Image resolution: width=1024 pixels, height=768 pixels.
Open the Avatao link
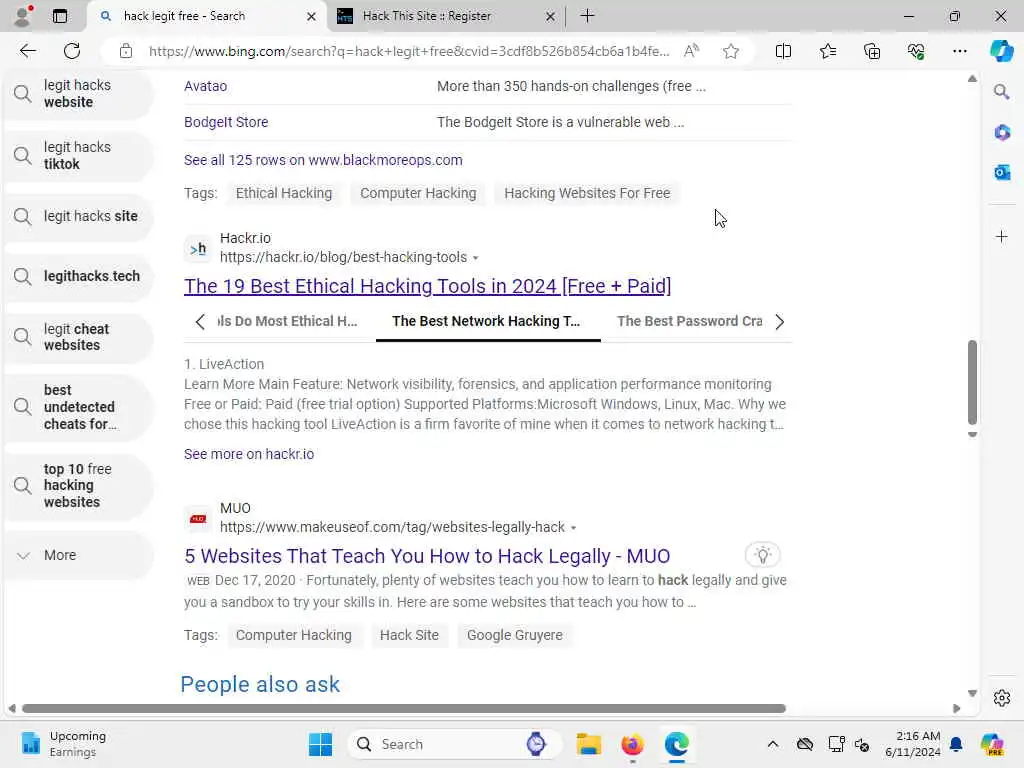click(205, 86)
